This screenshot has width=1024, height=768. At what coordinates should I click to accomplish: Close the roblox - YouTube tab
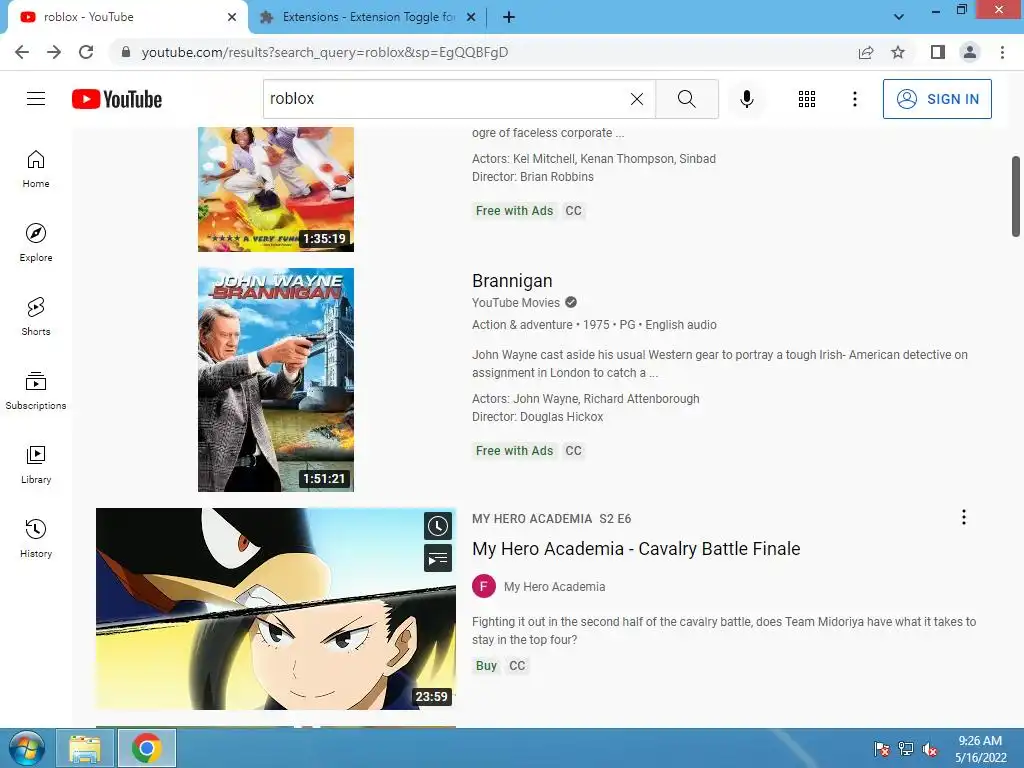(232, 17)
